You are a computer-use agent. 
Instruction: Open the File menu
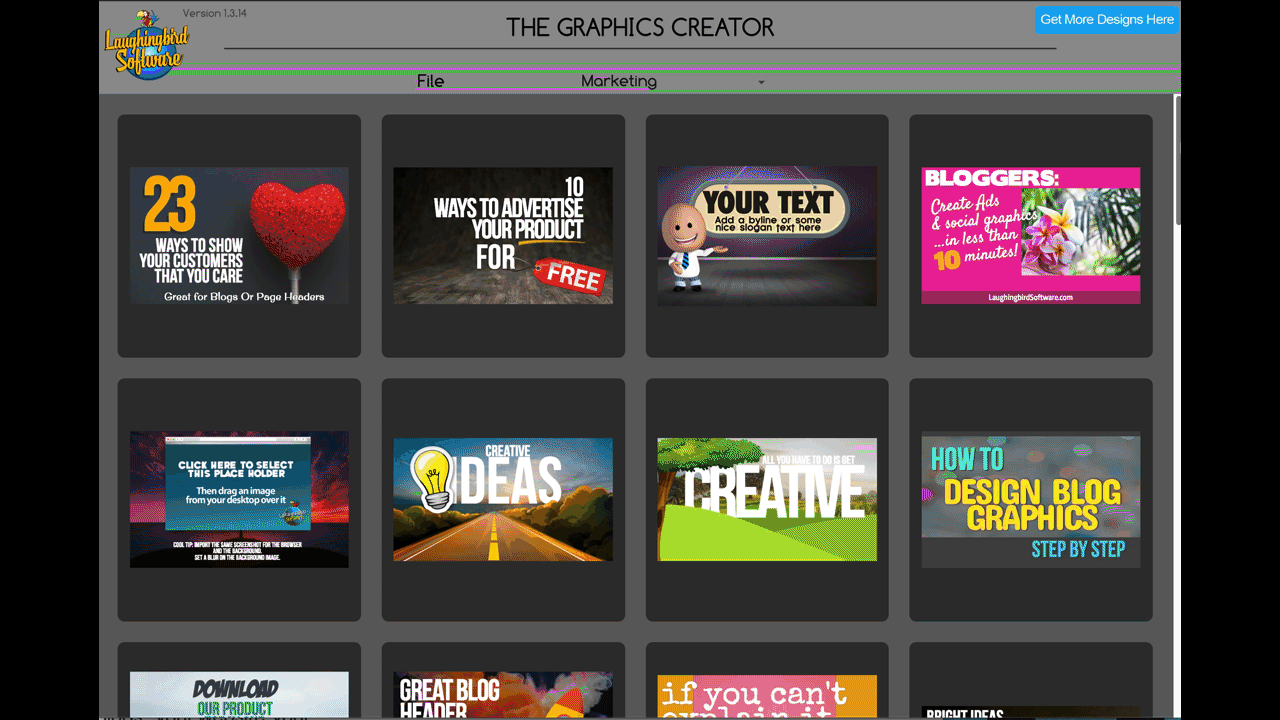point(430,82)
